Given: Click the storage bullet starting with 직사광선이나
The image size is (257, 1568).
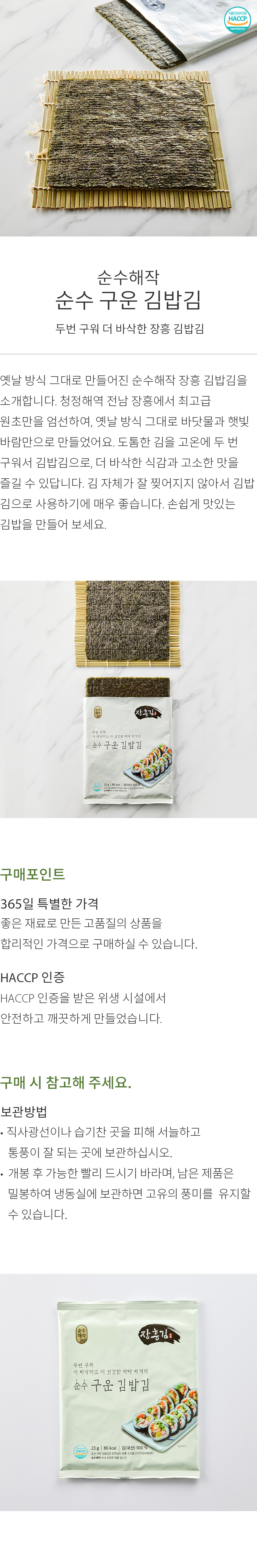Looking at the screenshot, I should pos(101,1142).
